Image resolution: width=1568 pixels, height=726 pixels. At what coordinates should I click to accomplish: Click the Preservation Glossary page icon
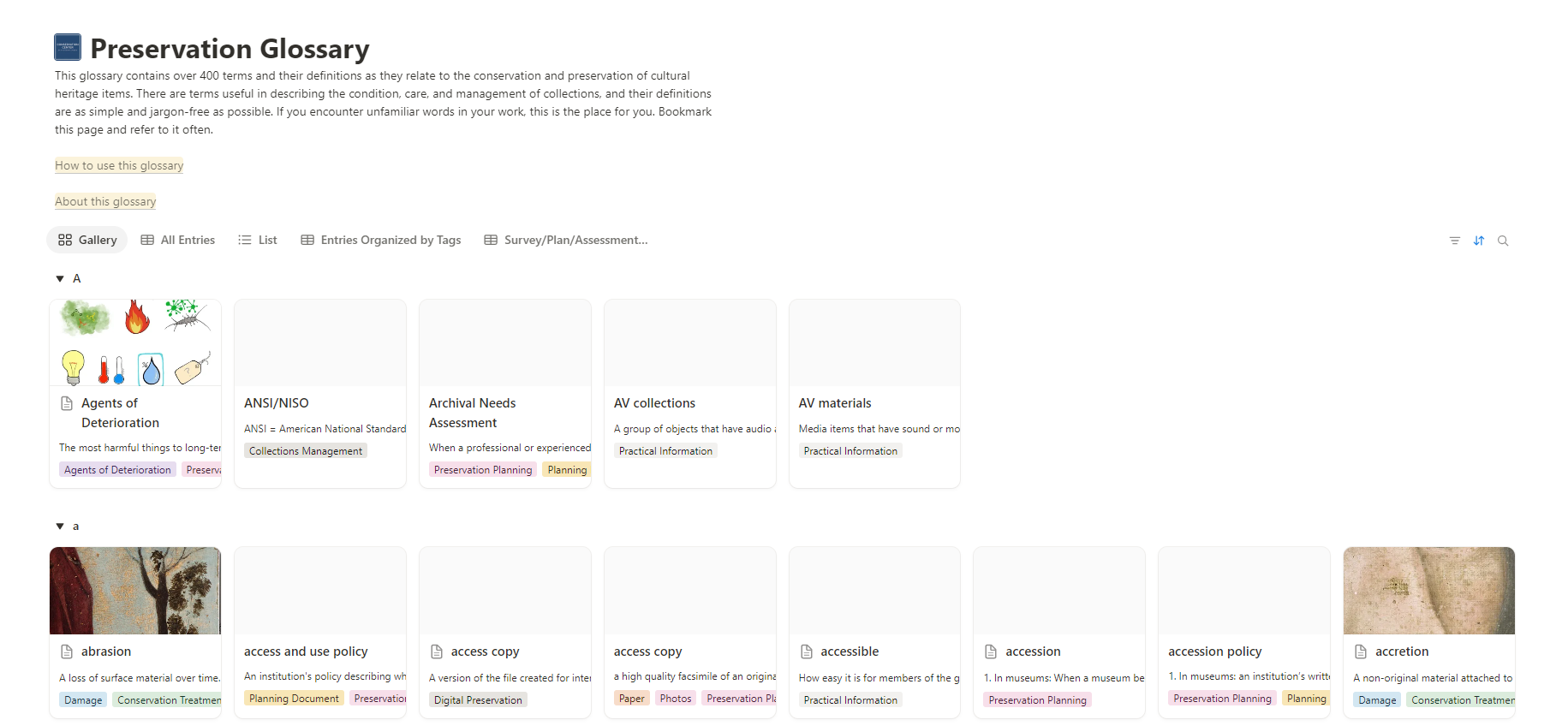point(68,47)
